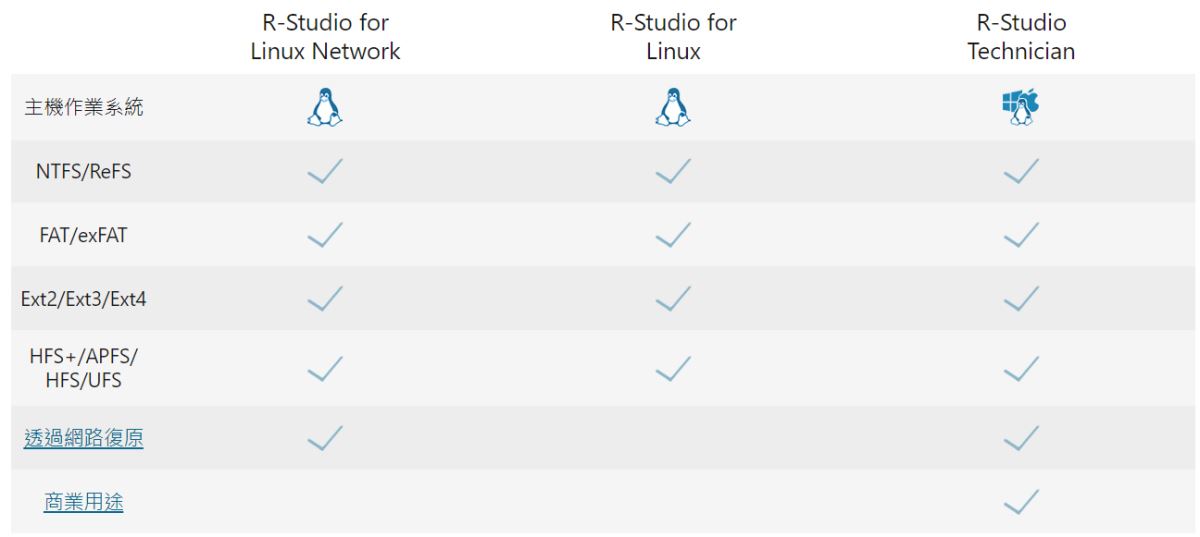1200x537 pixels.
Task: Click NTFS/ReFS checkmark for R-Studio Technician
Action: [x=1021, y=172]
